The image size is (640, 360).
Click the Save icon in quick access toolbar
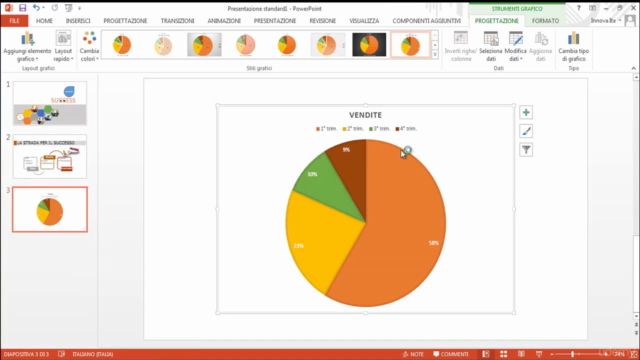point(22,8)
